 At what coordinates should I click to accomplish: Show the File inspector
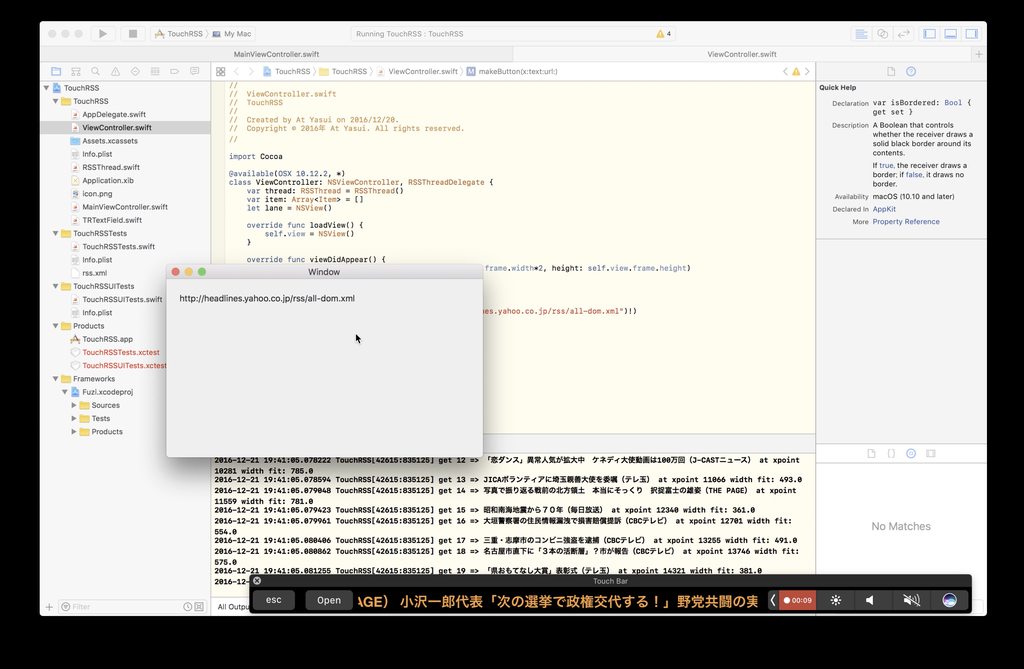pyautogui.click(x=891, y=71)
